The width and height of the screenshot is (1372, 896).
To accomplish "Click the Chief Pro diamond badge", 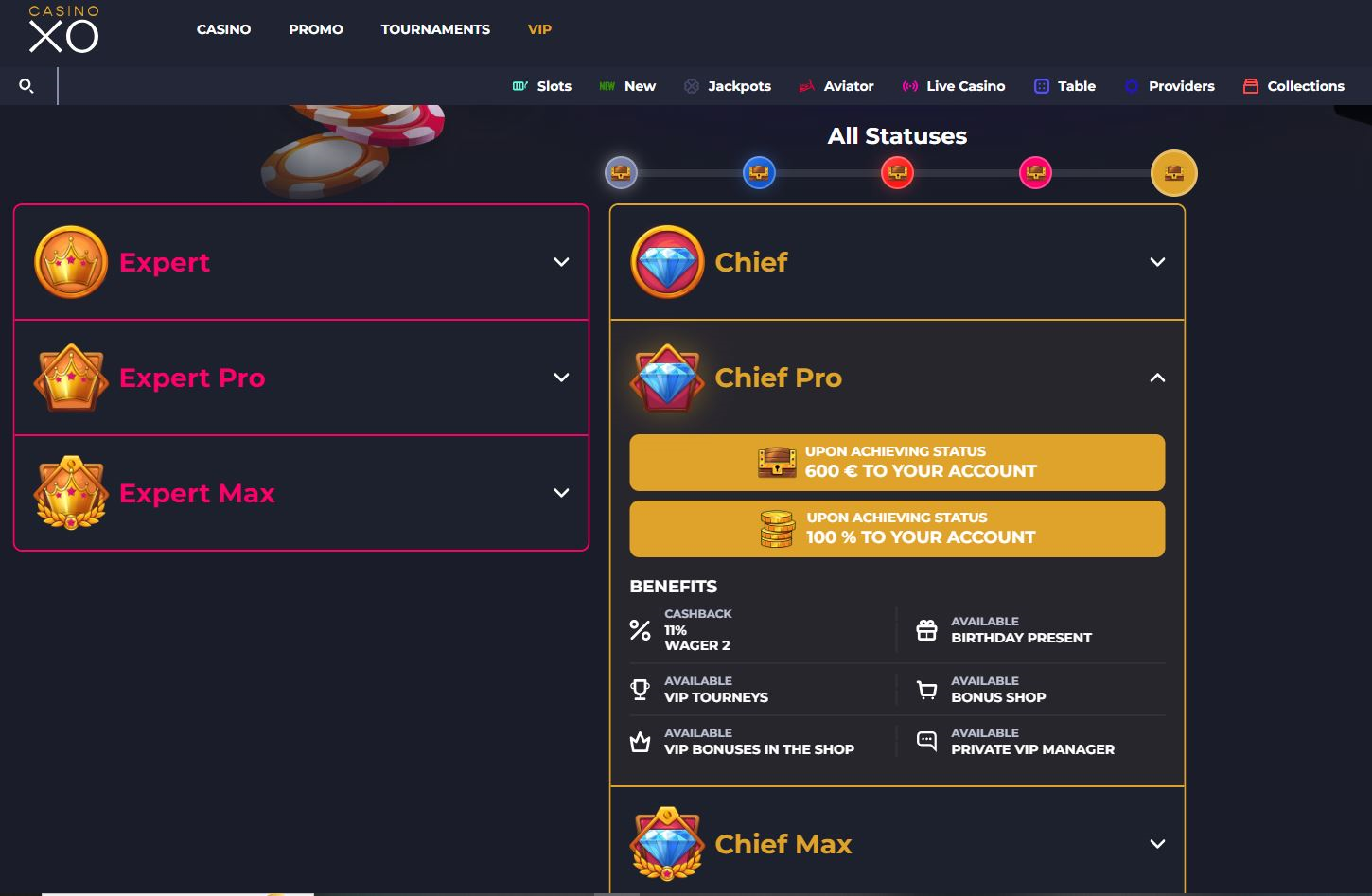I will pos(667,378).
